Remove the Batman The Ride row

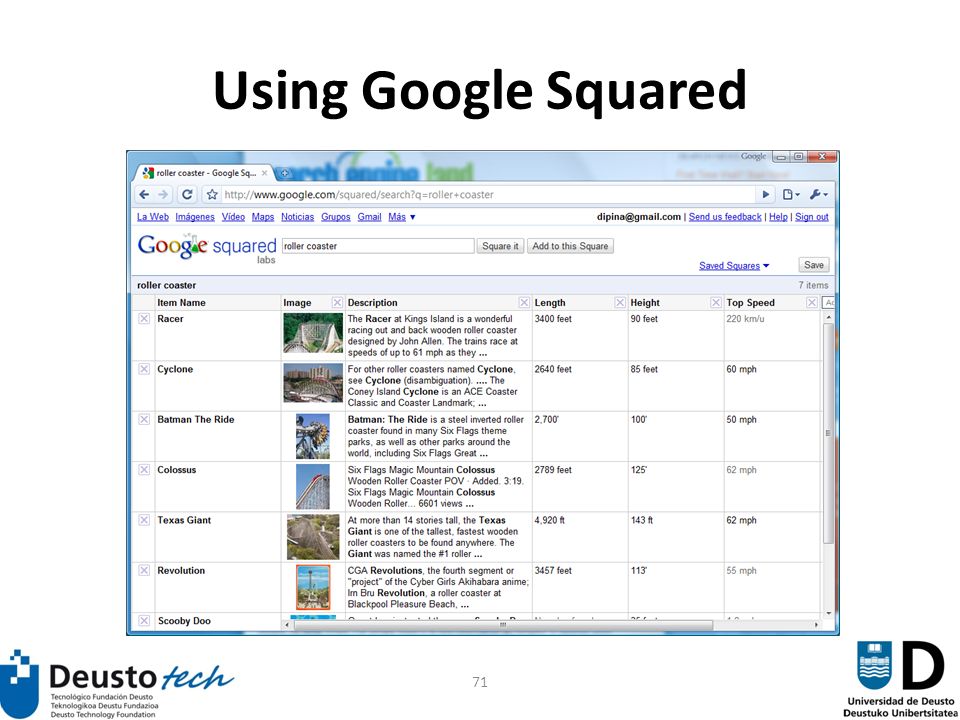click(x=144, y=419)
